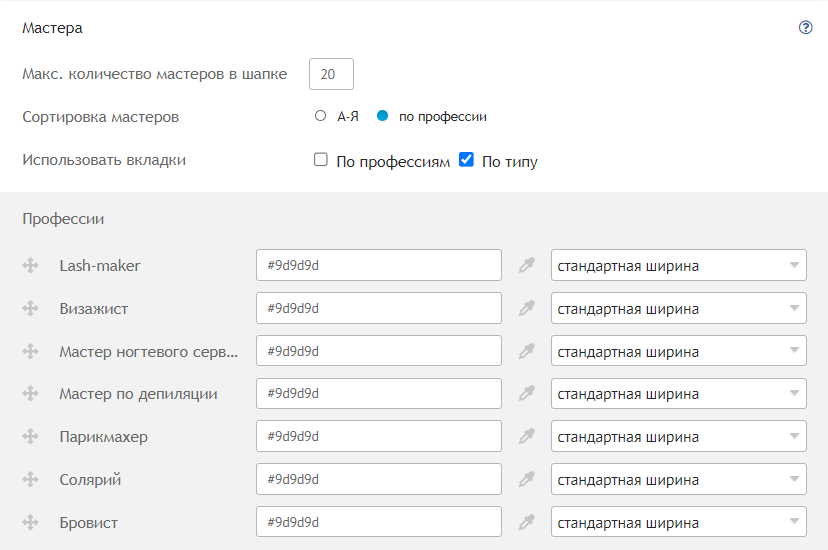Open width dropdown for Мастер по депиляции
Image resolution: width=828 pixels, height=550 pixels.
679,393
